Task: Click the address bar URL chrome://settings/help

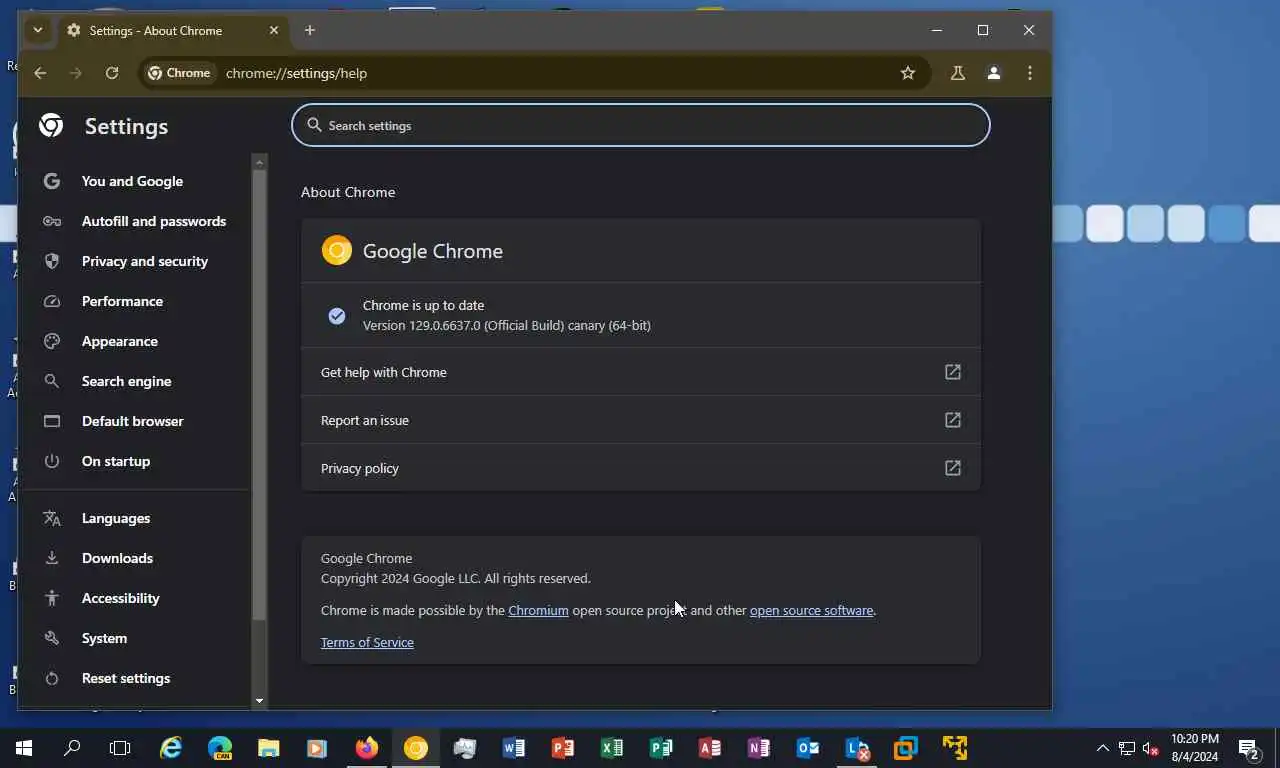Action: point(296,73)
